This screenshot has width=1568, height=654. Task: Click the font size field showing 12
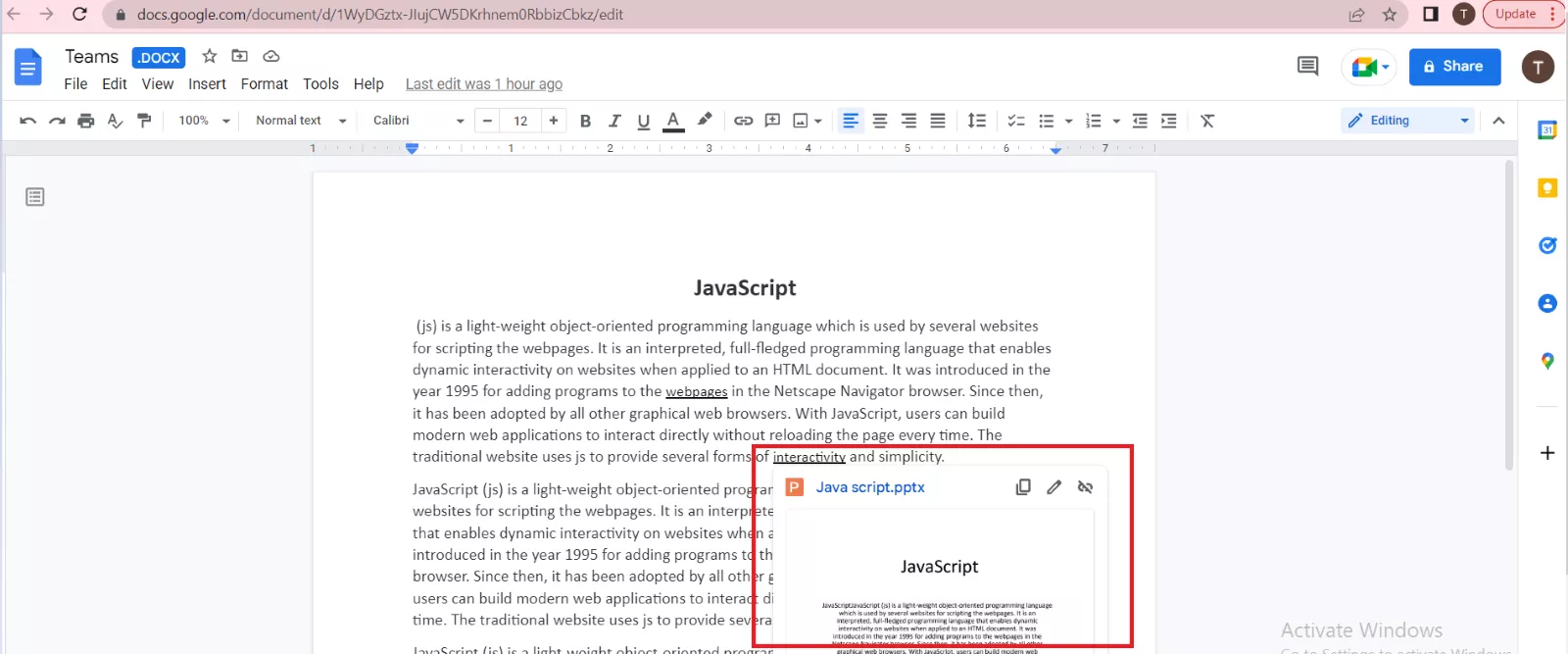pos(520,121)
